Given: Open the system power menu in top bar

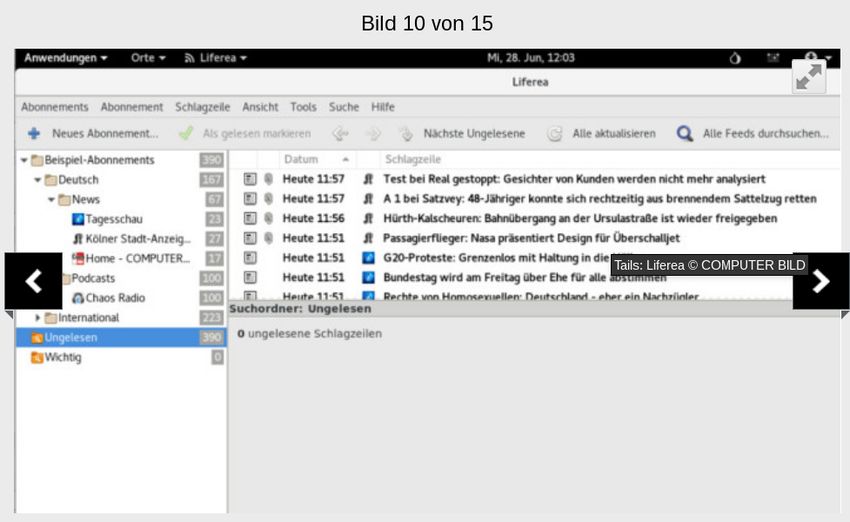Looking at the screenshot, I should (x=817, y=57).
